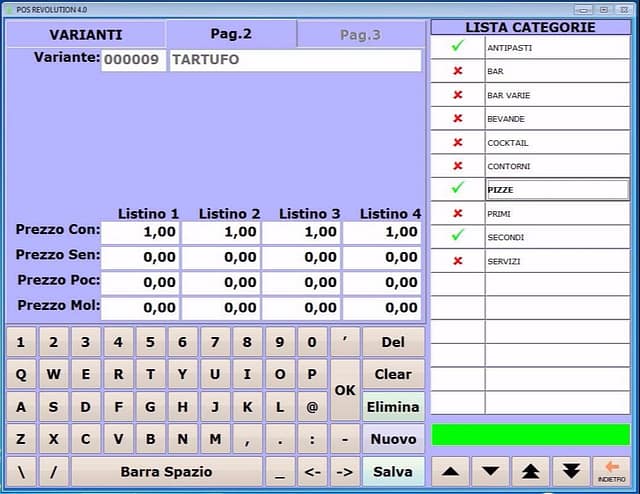Click the INDIETRO back arrow icon
Screen dimensions: 640x494
coord(611,471)
